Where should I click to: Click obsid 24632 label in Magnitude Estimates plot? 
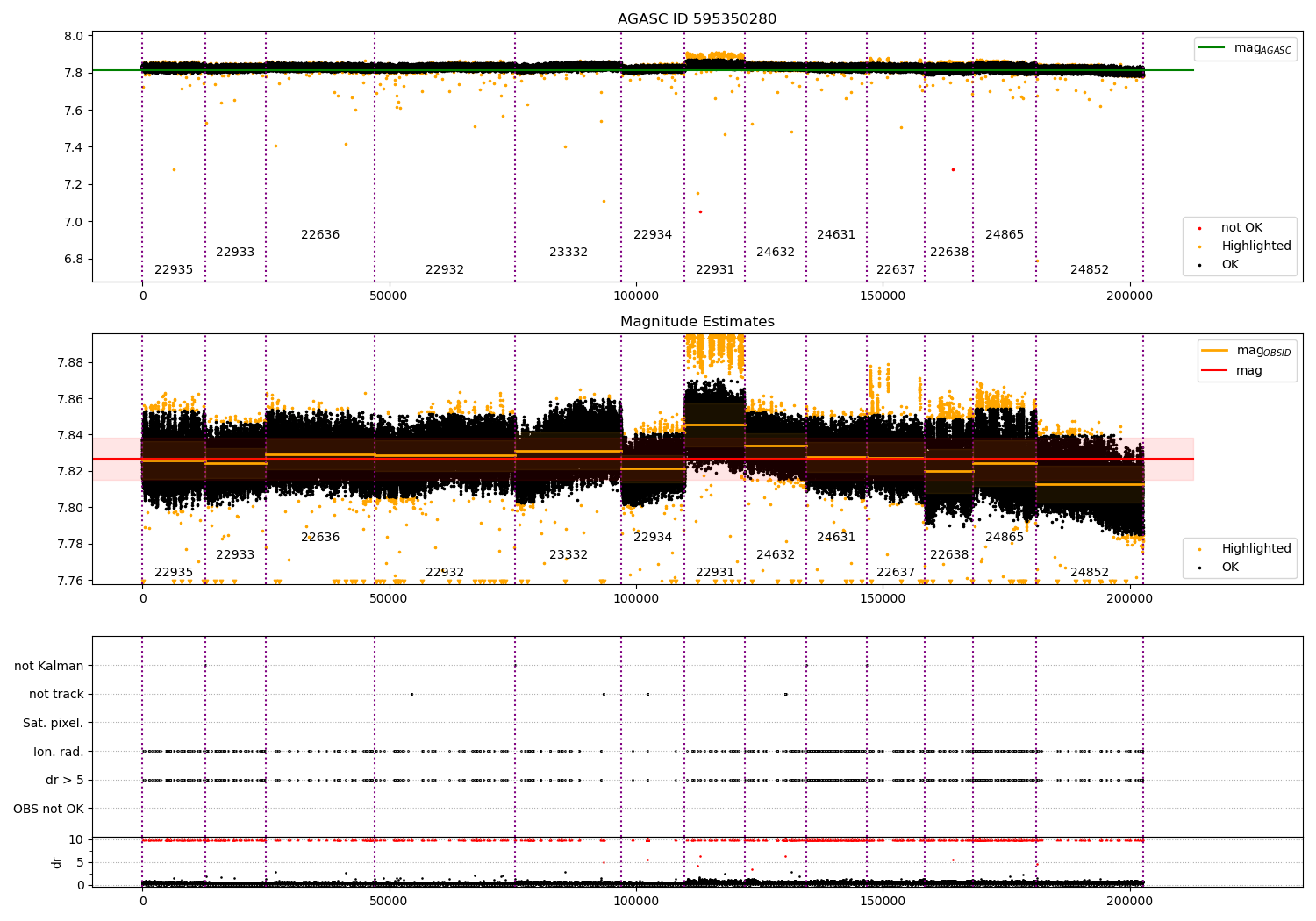[776, 554]
